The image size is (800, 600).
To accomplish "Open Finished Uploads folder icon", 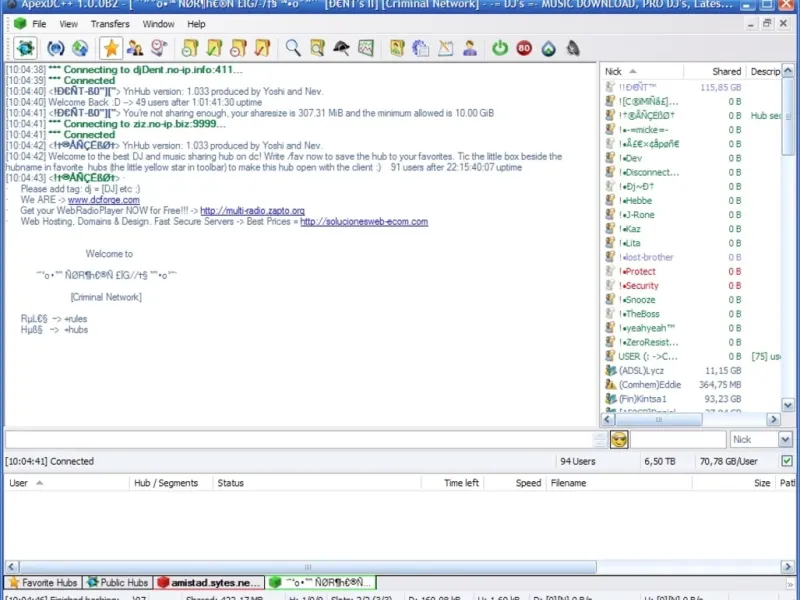I will pos(263,48).
